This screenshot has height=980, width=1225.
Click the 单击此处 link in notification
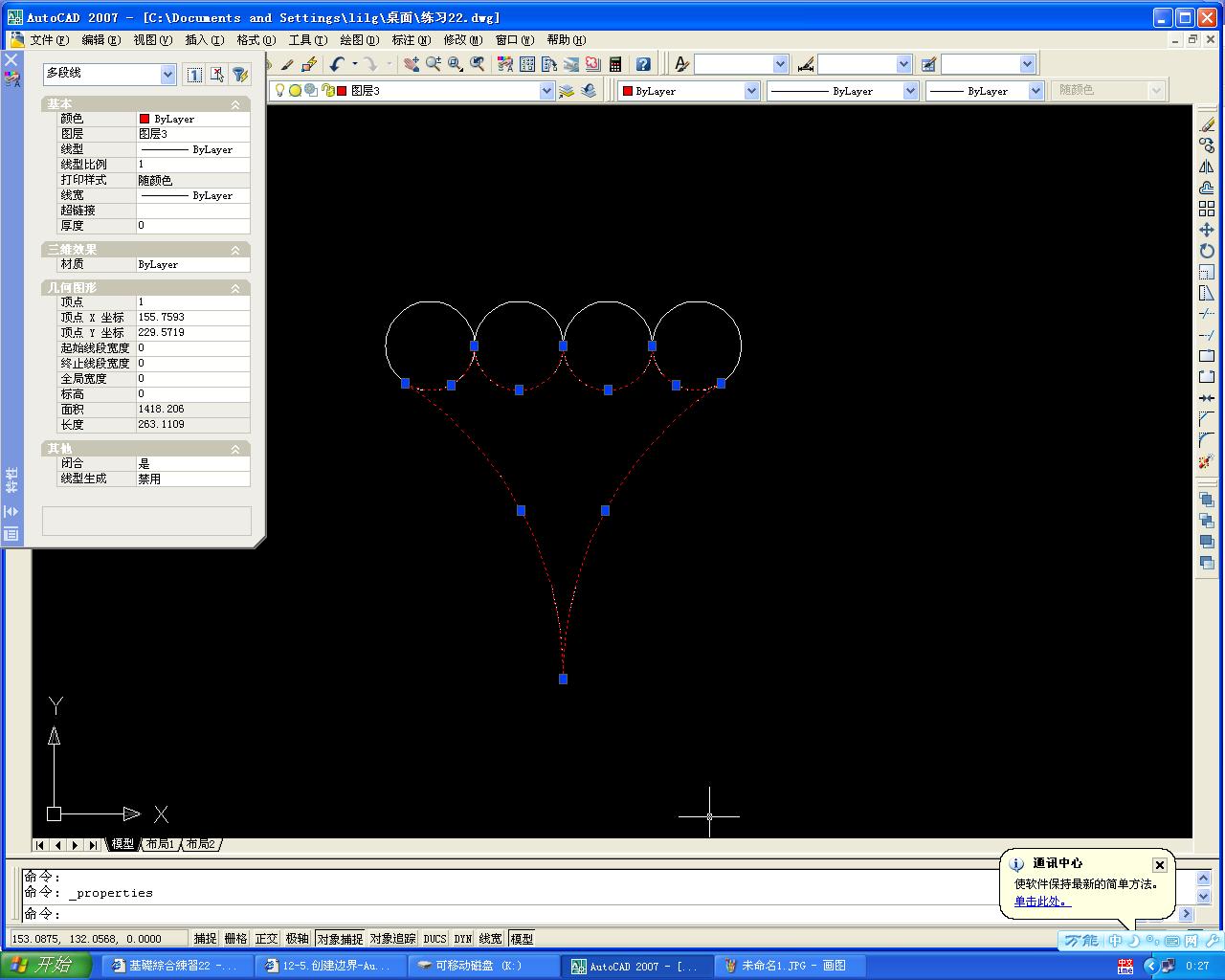(x=1042, y=902)
